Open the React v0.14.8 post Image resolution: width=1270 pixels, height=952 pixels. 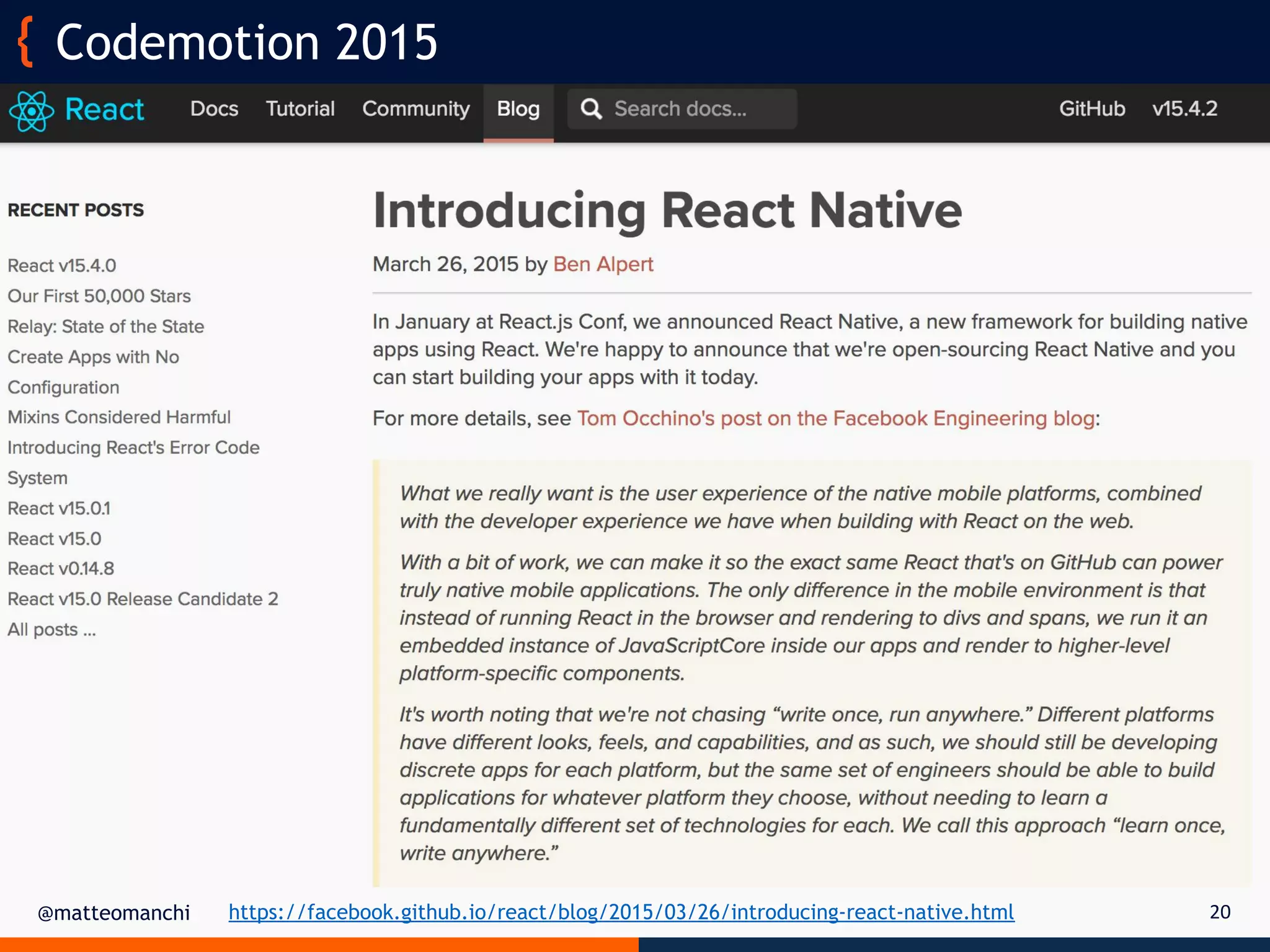pos(61,568)
